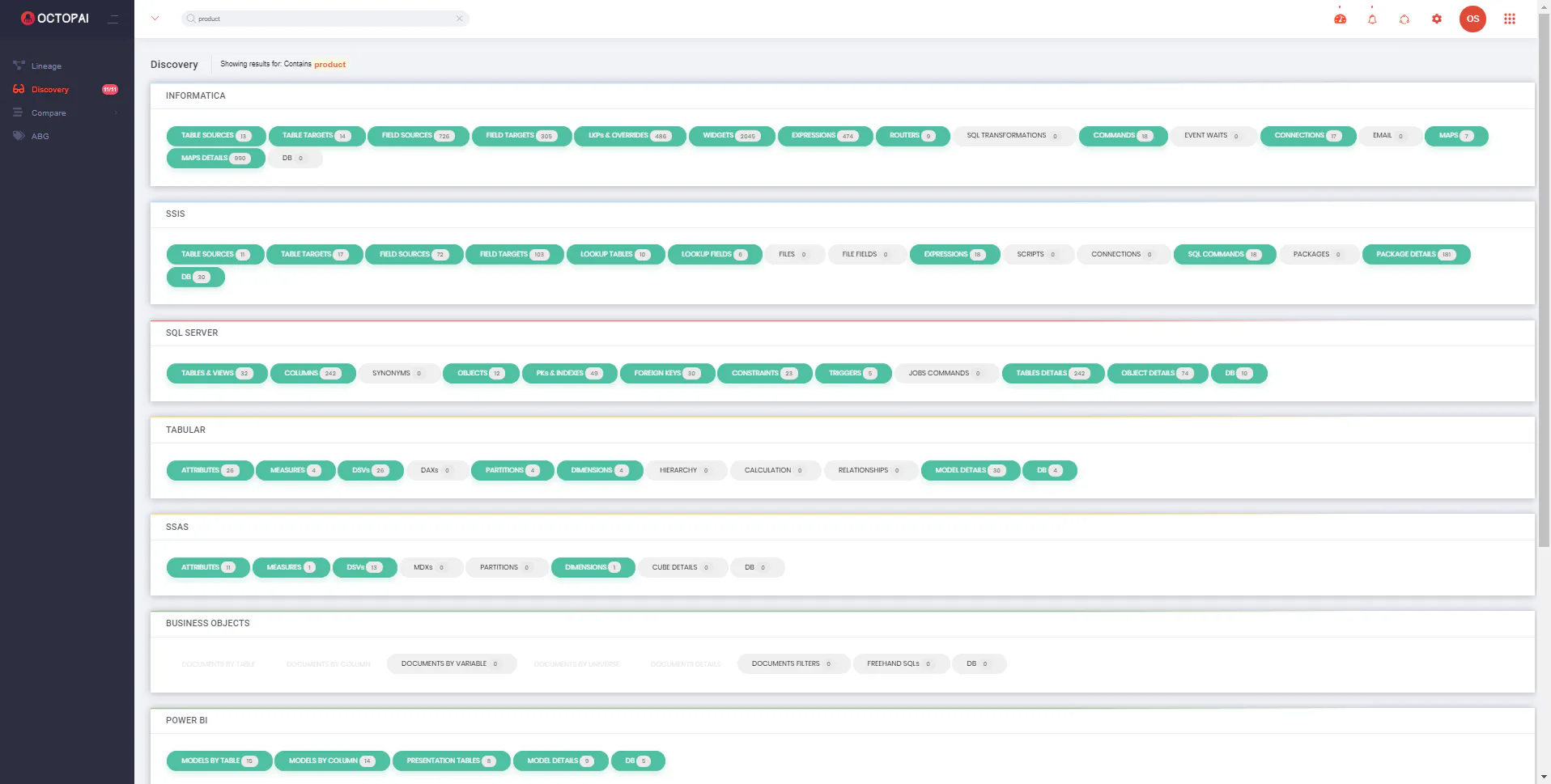Open SQL Server Triggers results
1551x784 pixels.
[853, 374]
